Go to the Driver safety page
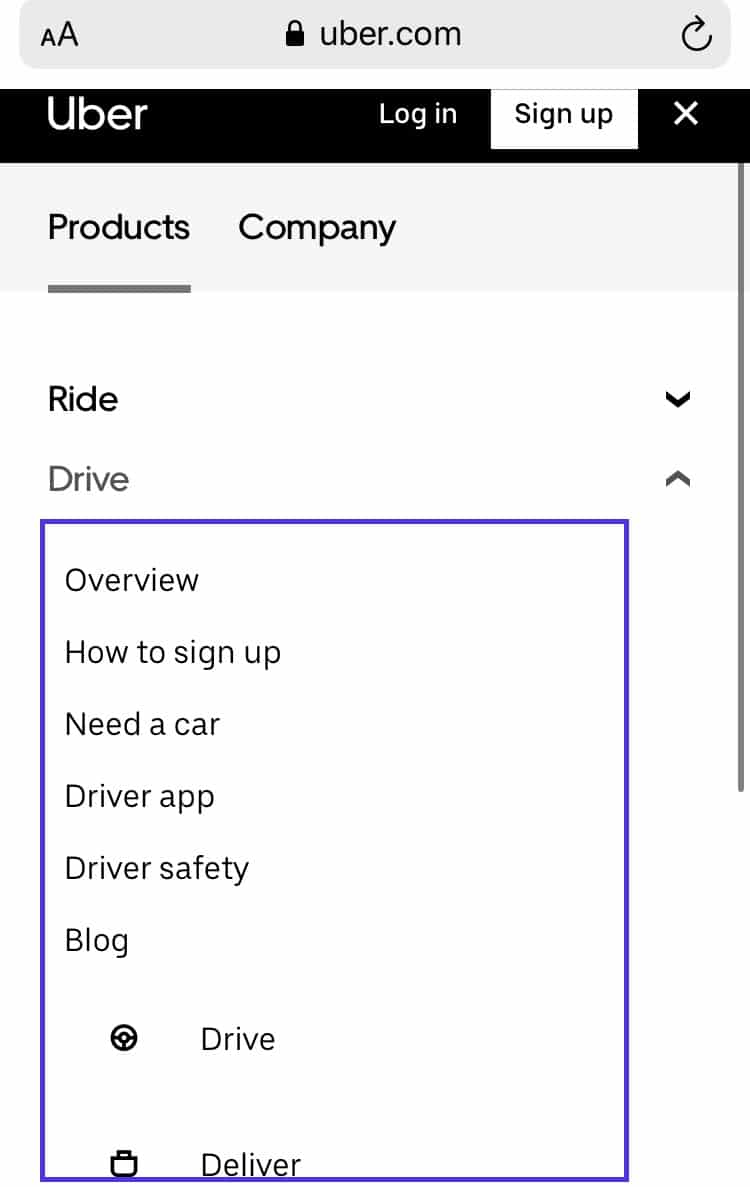Image resolution: width=750 pixels, height=1187 pixels. point(156,868)
